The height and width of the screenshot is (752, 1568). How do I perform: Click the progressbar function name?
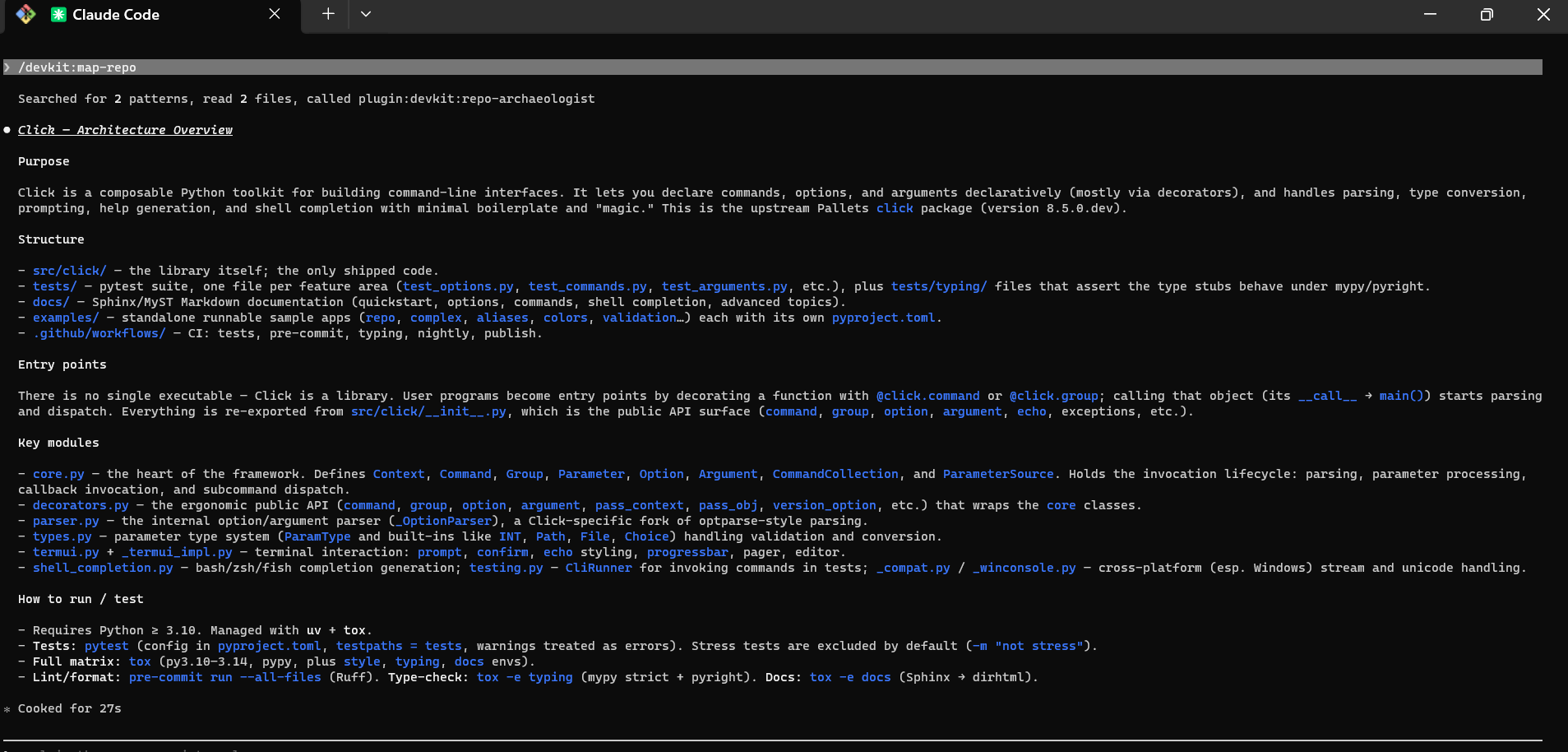point(687,552)
